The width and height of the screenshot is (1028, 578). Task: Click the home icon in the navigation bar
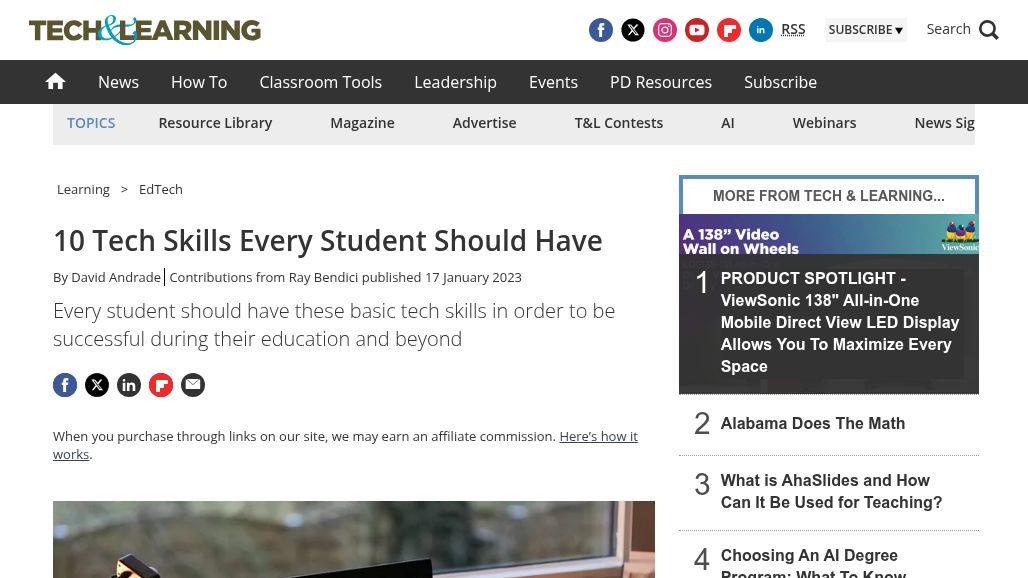55,81
